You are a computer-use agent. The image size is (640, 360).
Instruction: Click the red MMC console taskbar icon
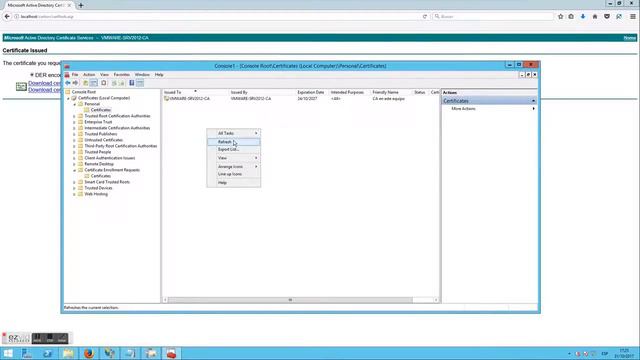pos(171,353)
